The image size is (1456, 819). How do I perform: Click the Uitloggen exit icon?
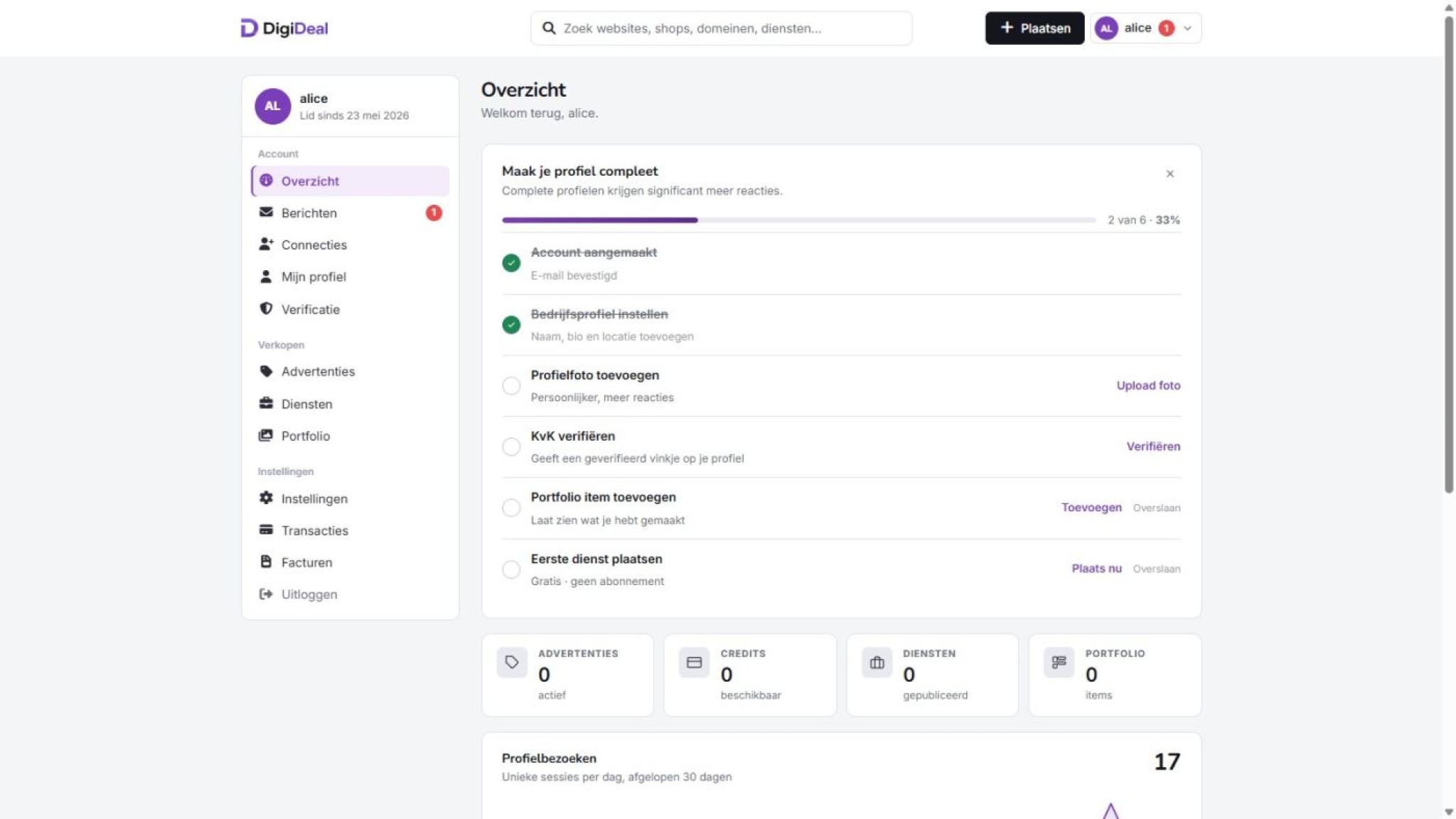[x=266, y=594]
